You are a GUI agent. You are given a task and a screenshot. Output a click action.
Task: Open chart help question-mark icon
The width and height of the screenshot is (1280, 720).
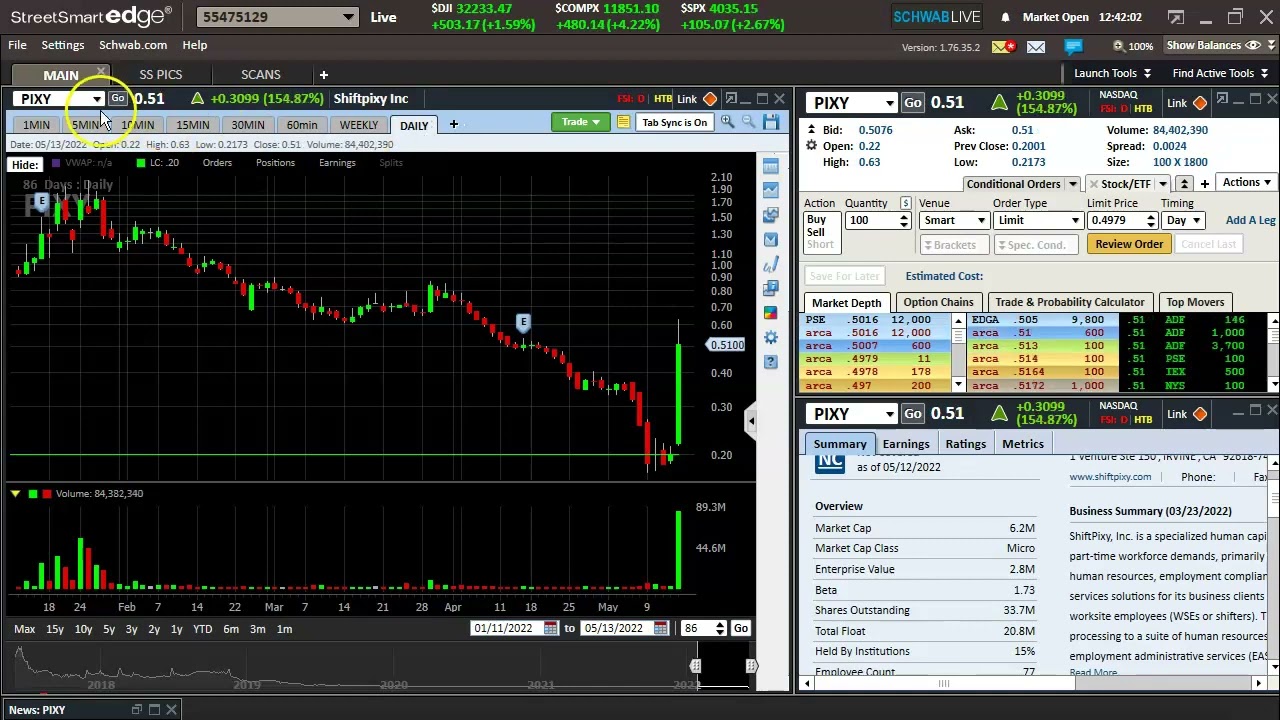click(x=770, y=361)
